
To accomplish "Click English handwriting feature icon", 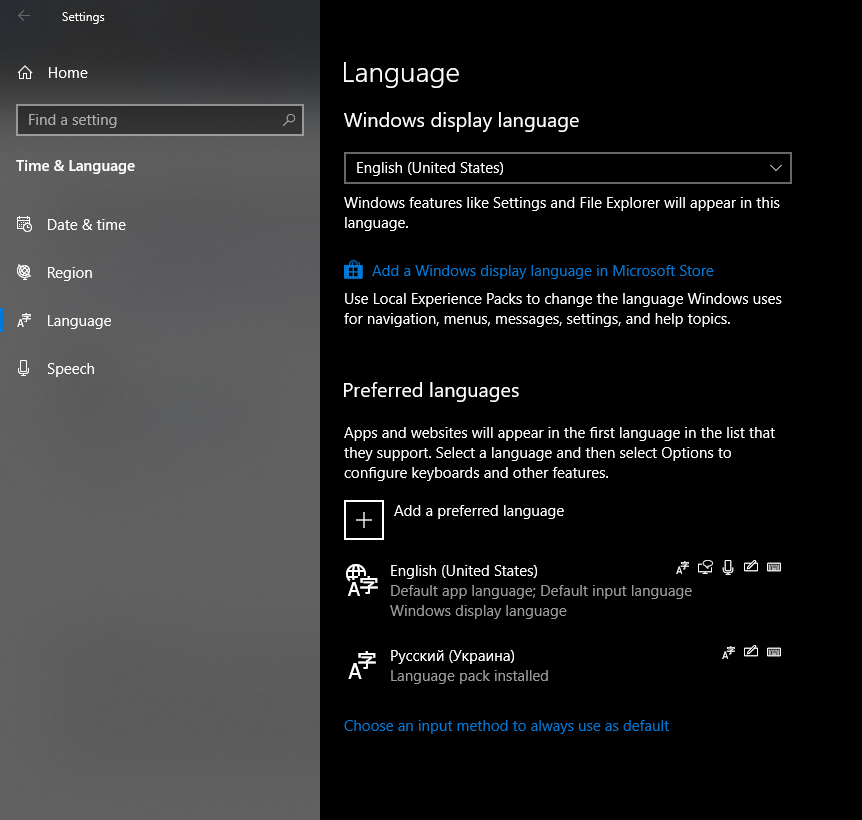I will pos(751,566).
